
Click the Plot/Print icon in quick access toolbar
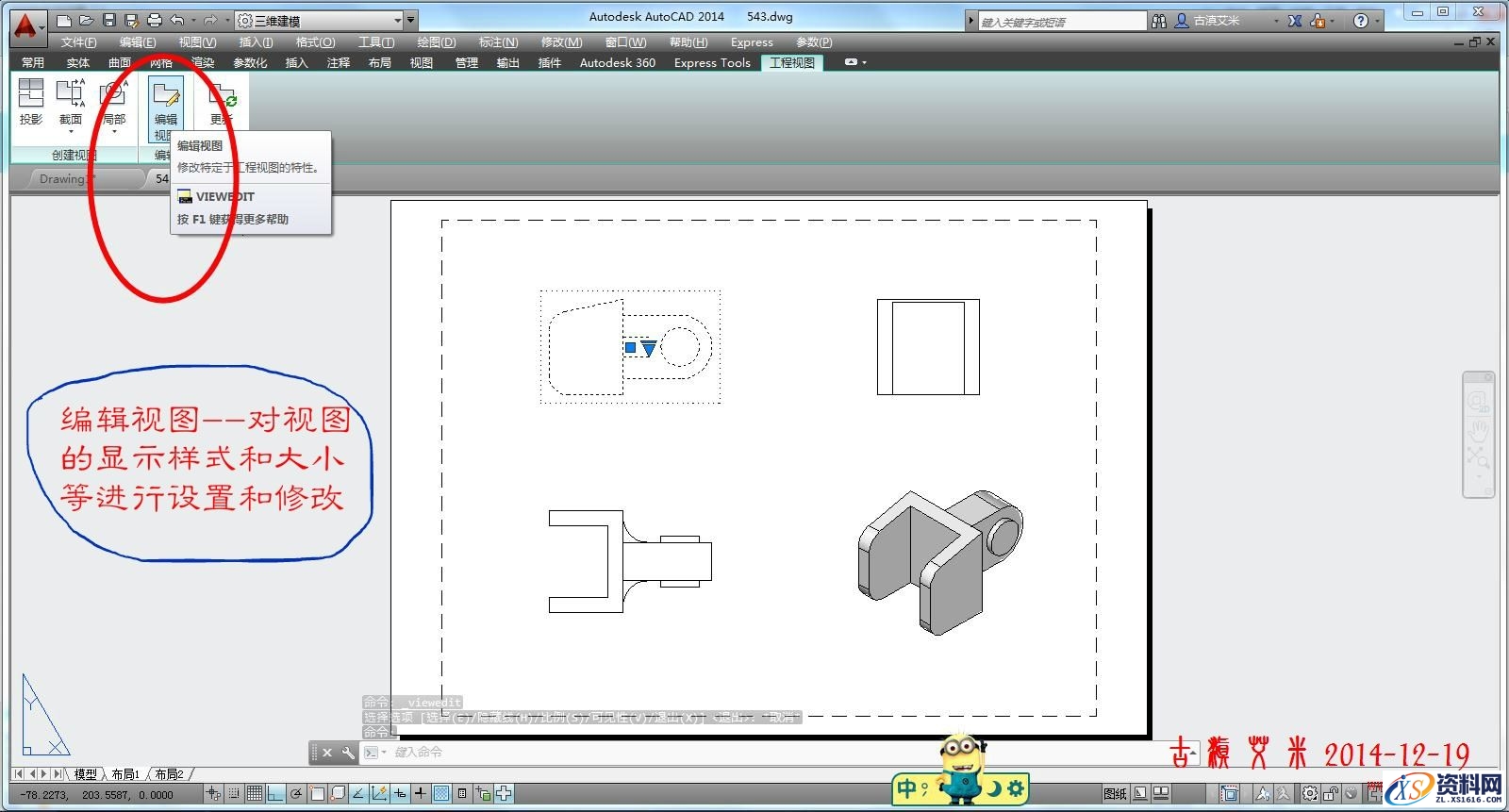coord(155,20)
